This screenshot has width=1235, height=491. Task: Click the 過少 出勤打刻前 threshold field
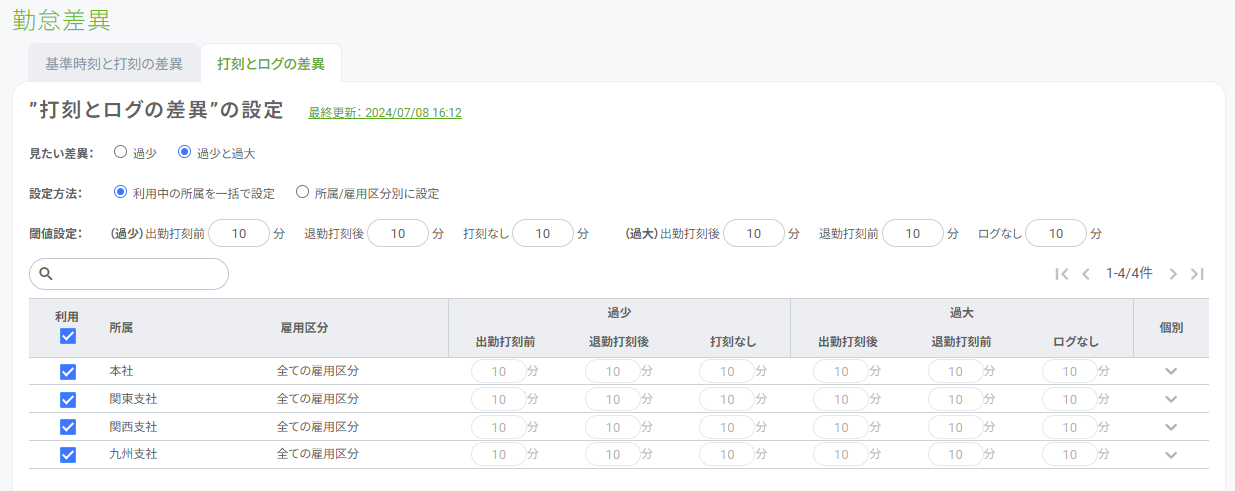click(239, 233)
